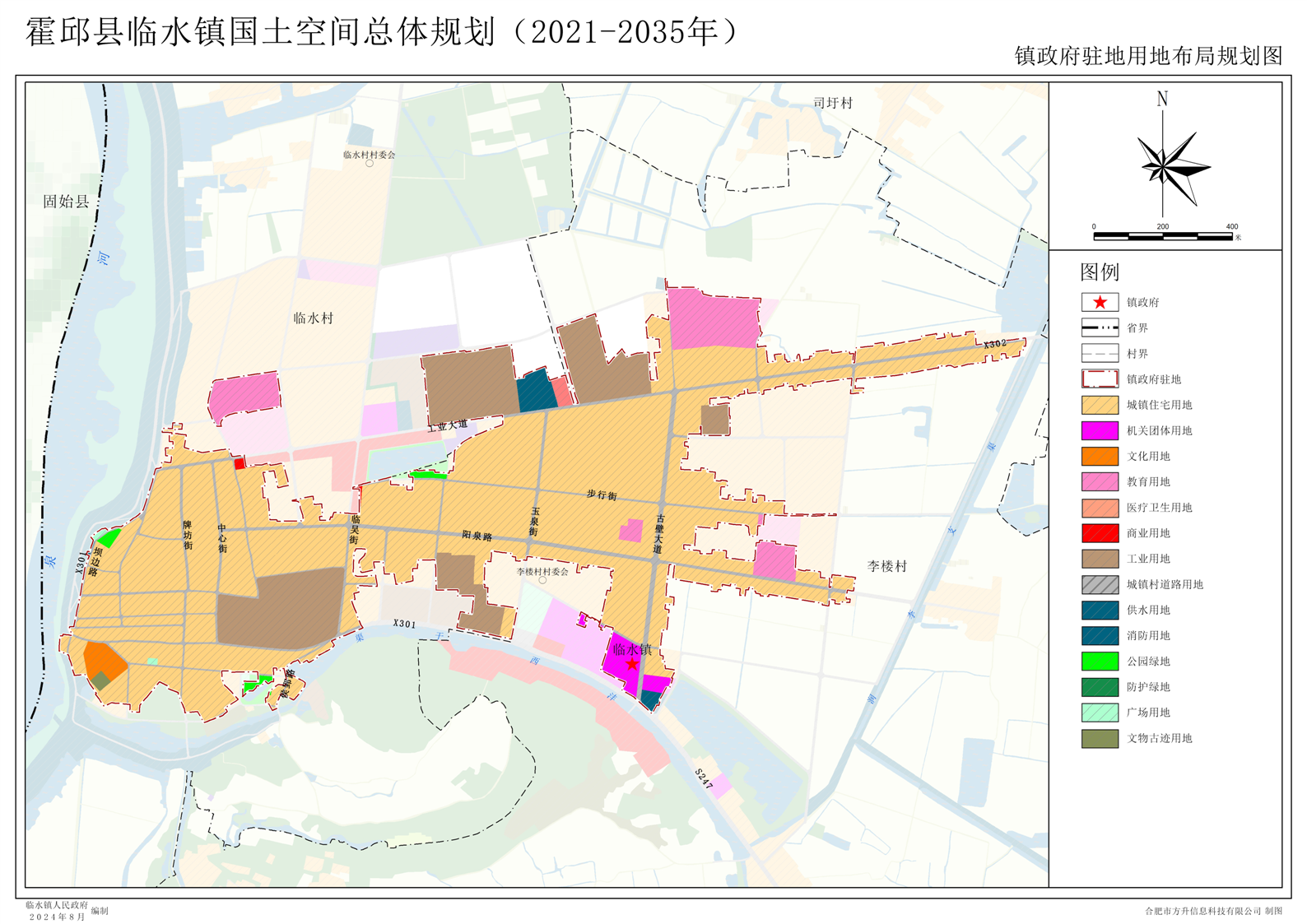Click the 城镇住宅用地 legend swatch
The image size is (1307, 924).
[x=1100, y=405]
